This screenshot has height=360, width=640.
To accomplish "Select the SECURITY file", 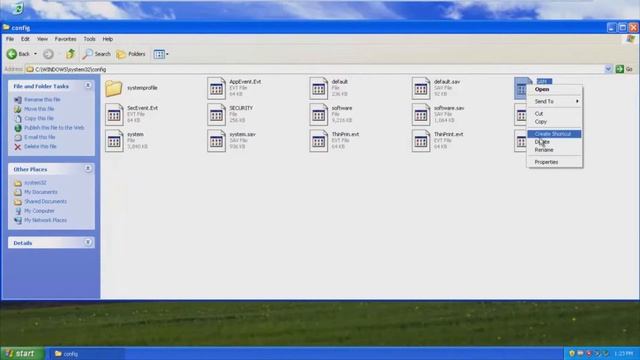I will (230, 114).
